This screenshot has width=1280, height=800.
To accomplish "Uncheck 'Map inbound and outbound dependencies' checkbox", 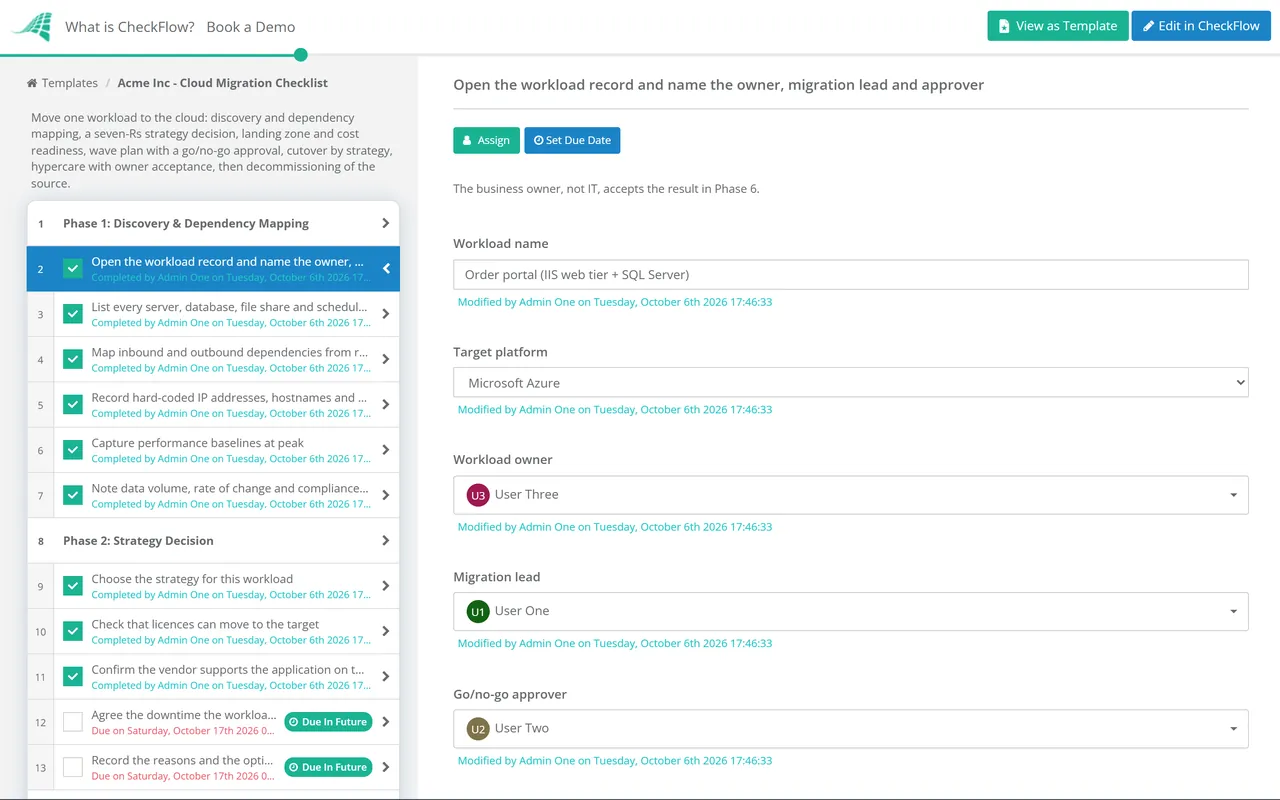I will click(x=73, y=359).
